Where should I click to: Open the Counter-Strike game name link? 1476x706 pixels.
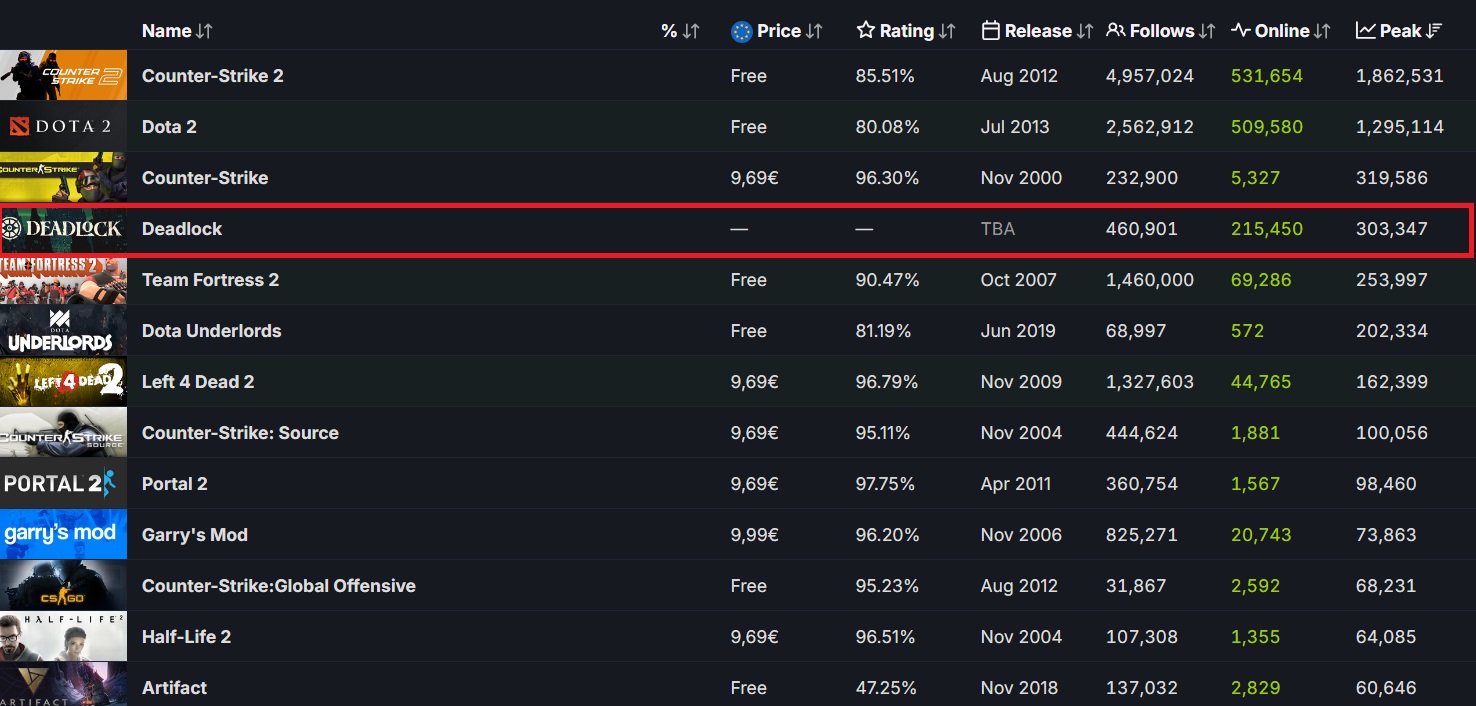point(205,178)
